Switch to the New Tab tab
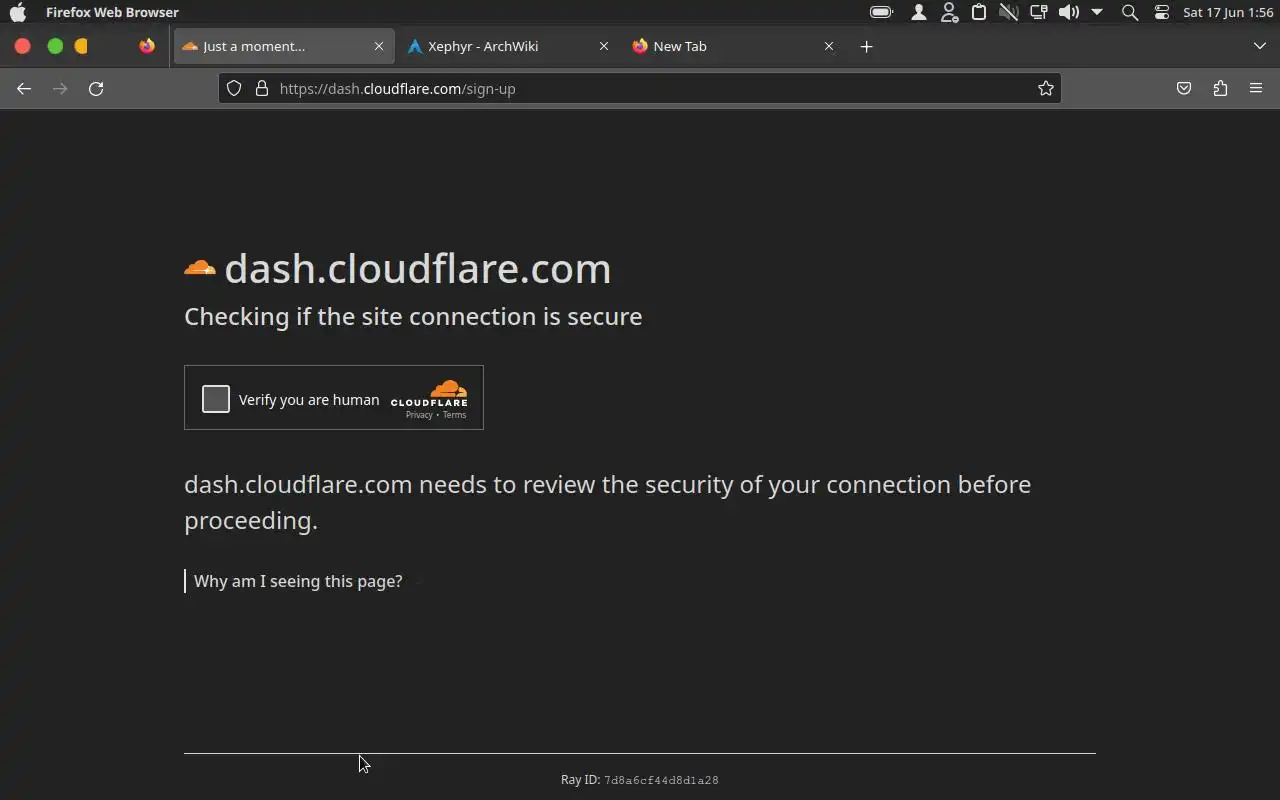This screenshot has width=1280, height=800. pyautogui.click(x=734, y=46)
